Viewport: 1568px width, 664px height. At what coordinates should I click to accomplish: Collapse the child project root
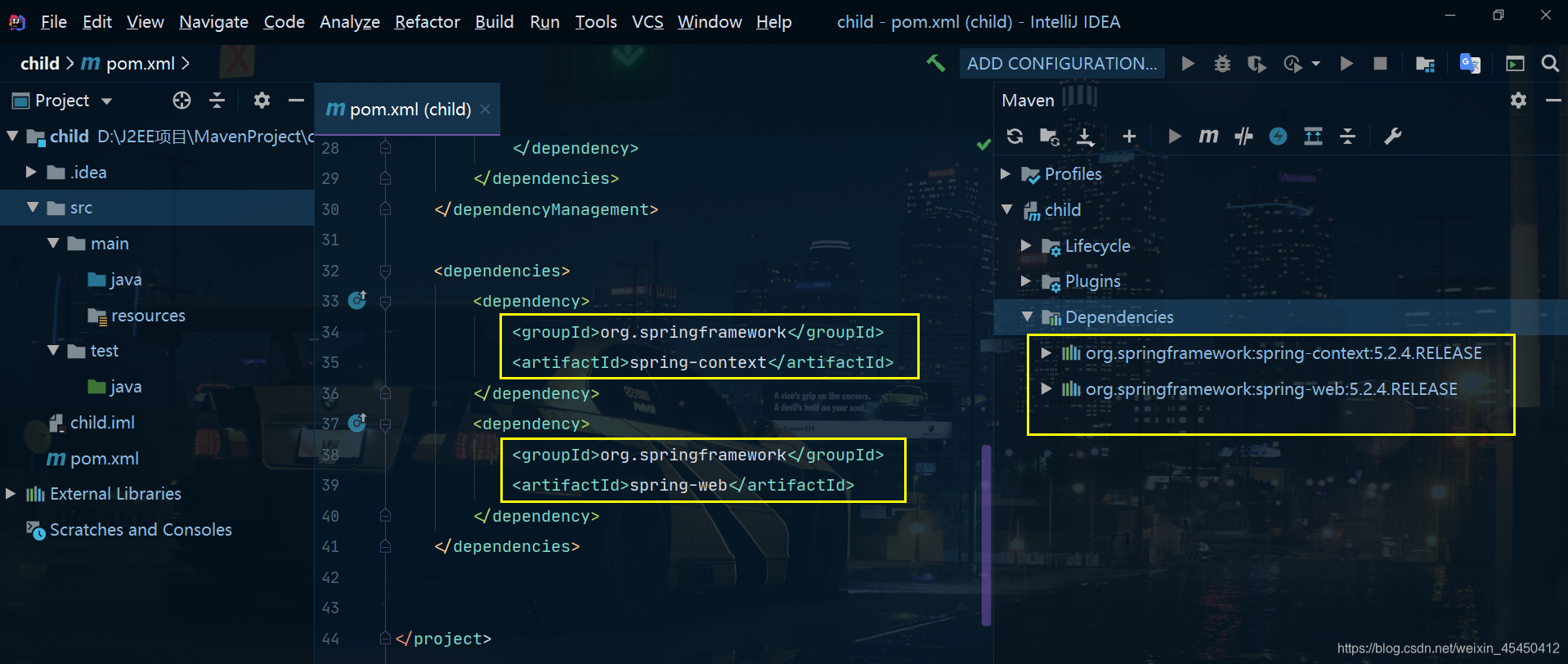pyautogui.click(x=12, y=136)
